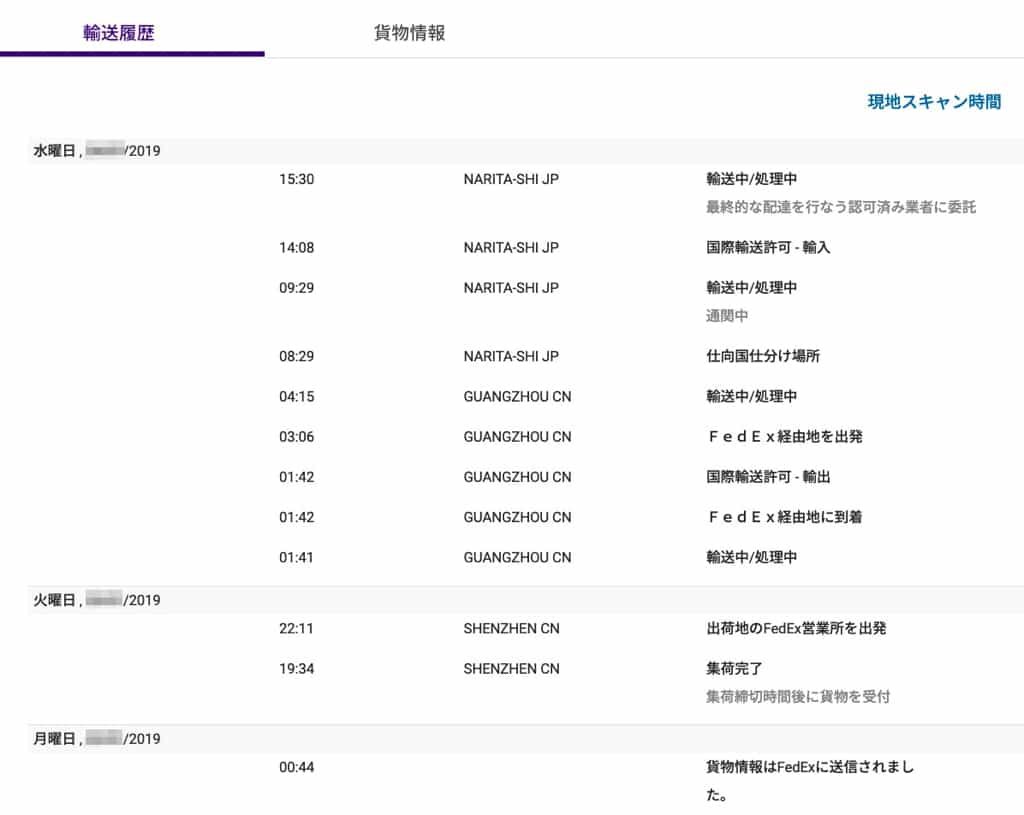
Task: Switch to the 輸送履歴 tab
Action: click(119, 33)
